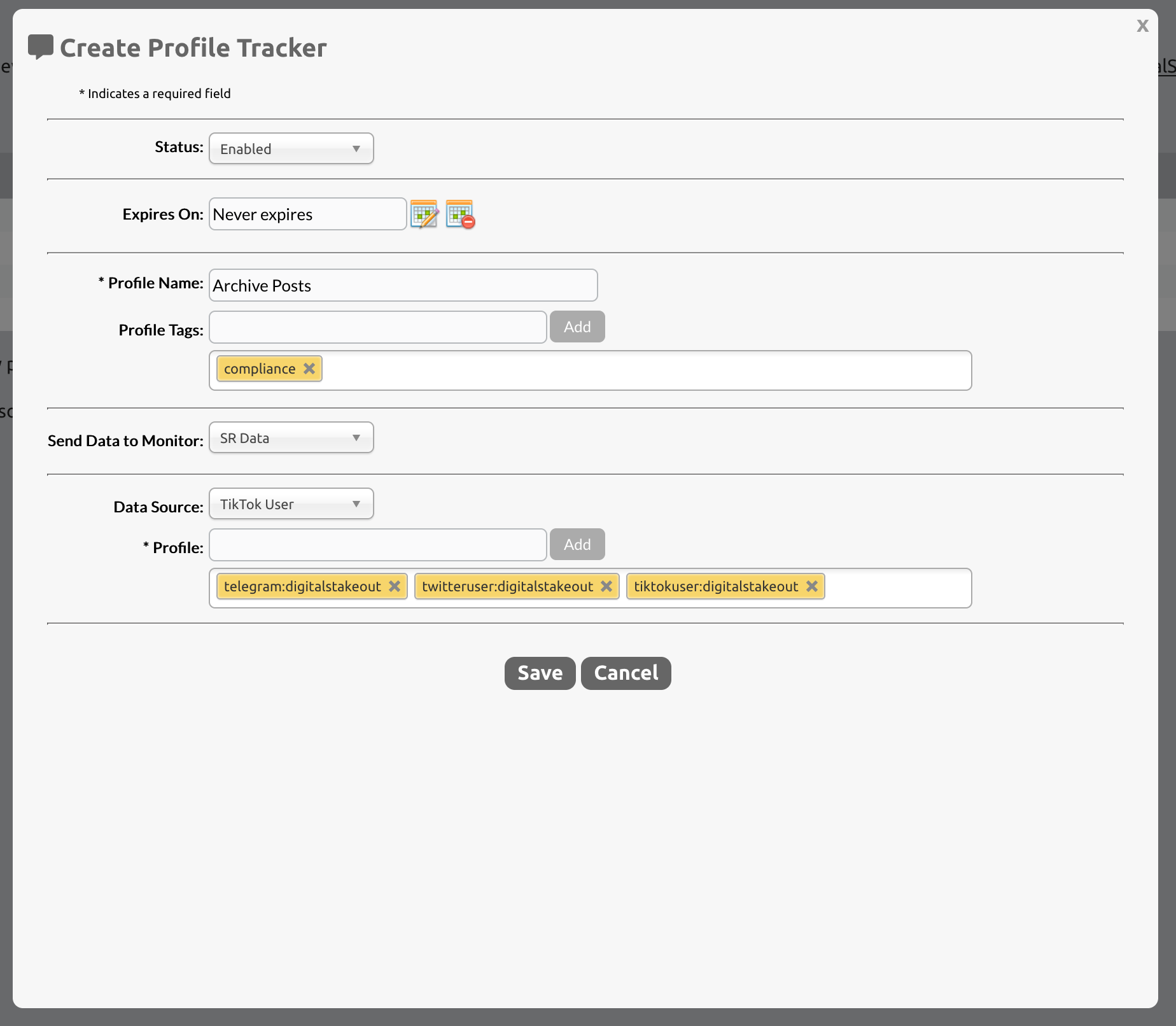The image size is (1176, 1026).
Task: Click the empty Profile Tags input
Action: pyautogui.click(x=377, y=327)
